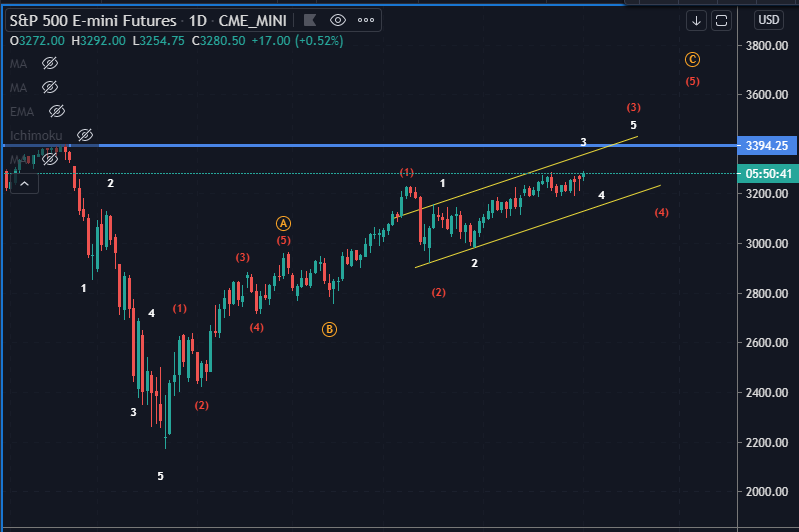
Task: Select the upper yellow channel trendline
Action: 517,177
